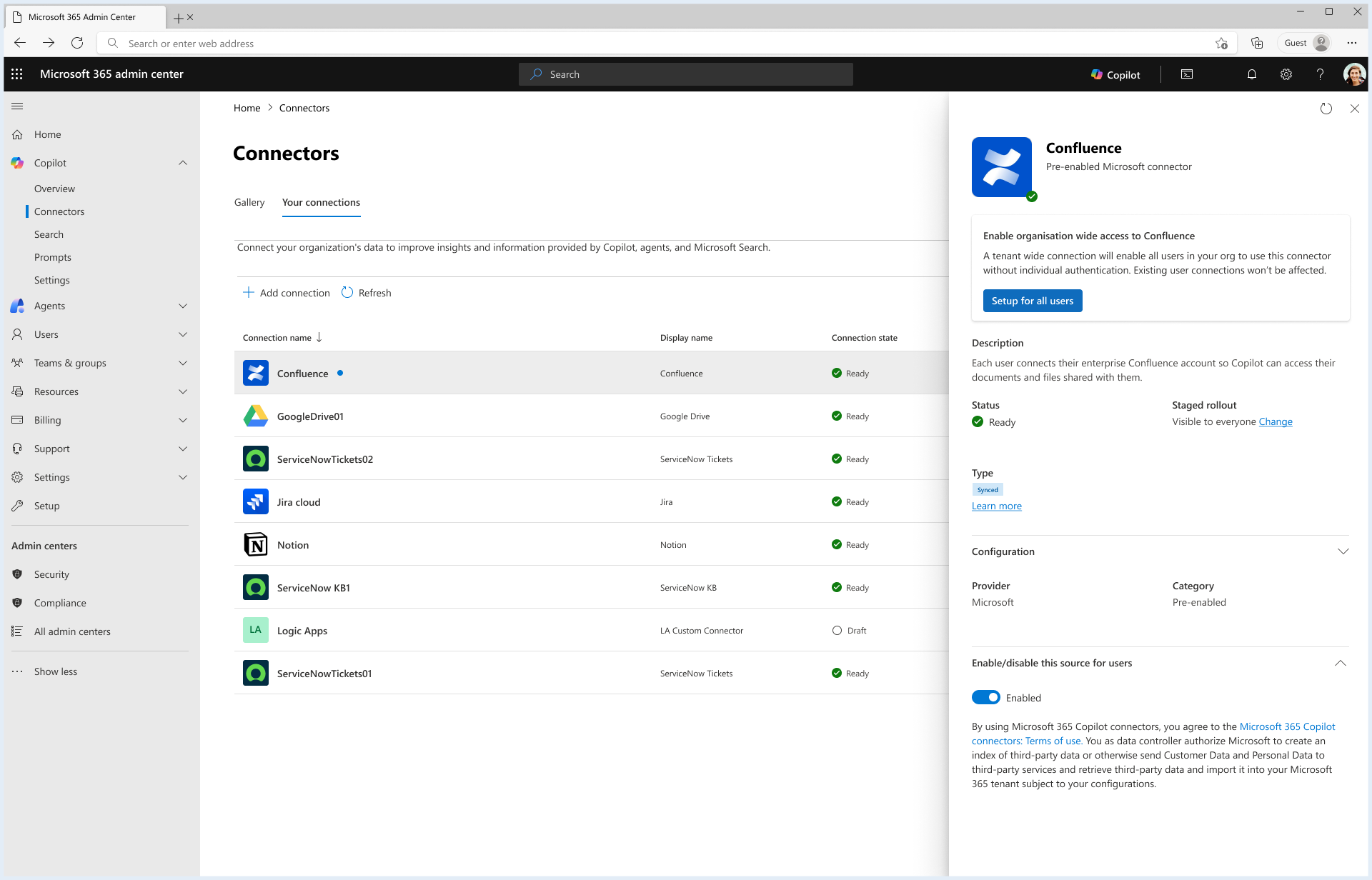Click Show less in sidebar
This screenshot has height=880, width=1372.
56,671
